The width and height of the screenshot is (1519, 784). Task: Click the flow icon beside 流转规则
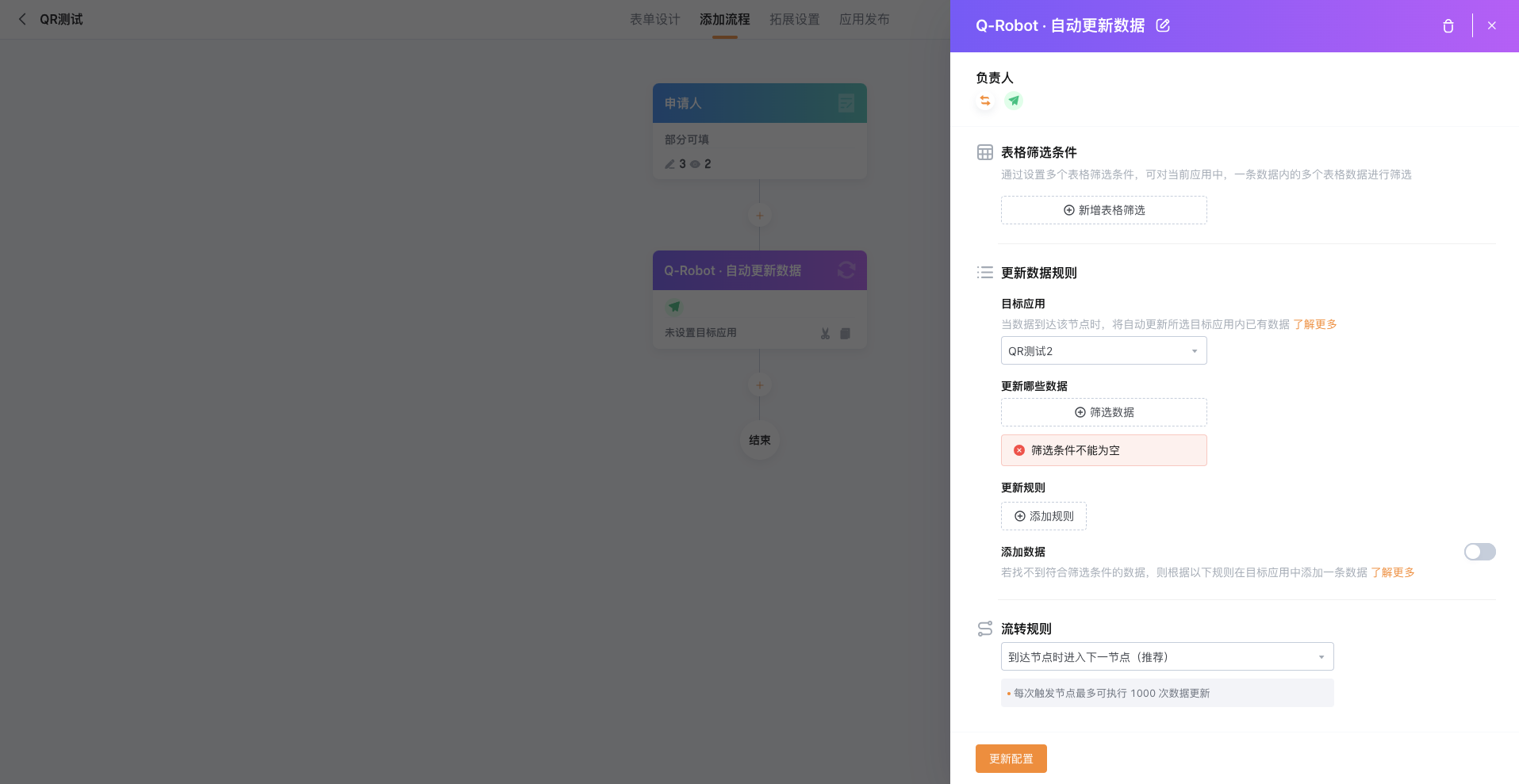coord(985,629)
